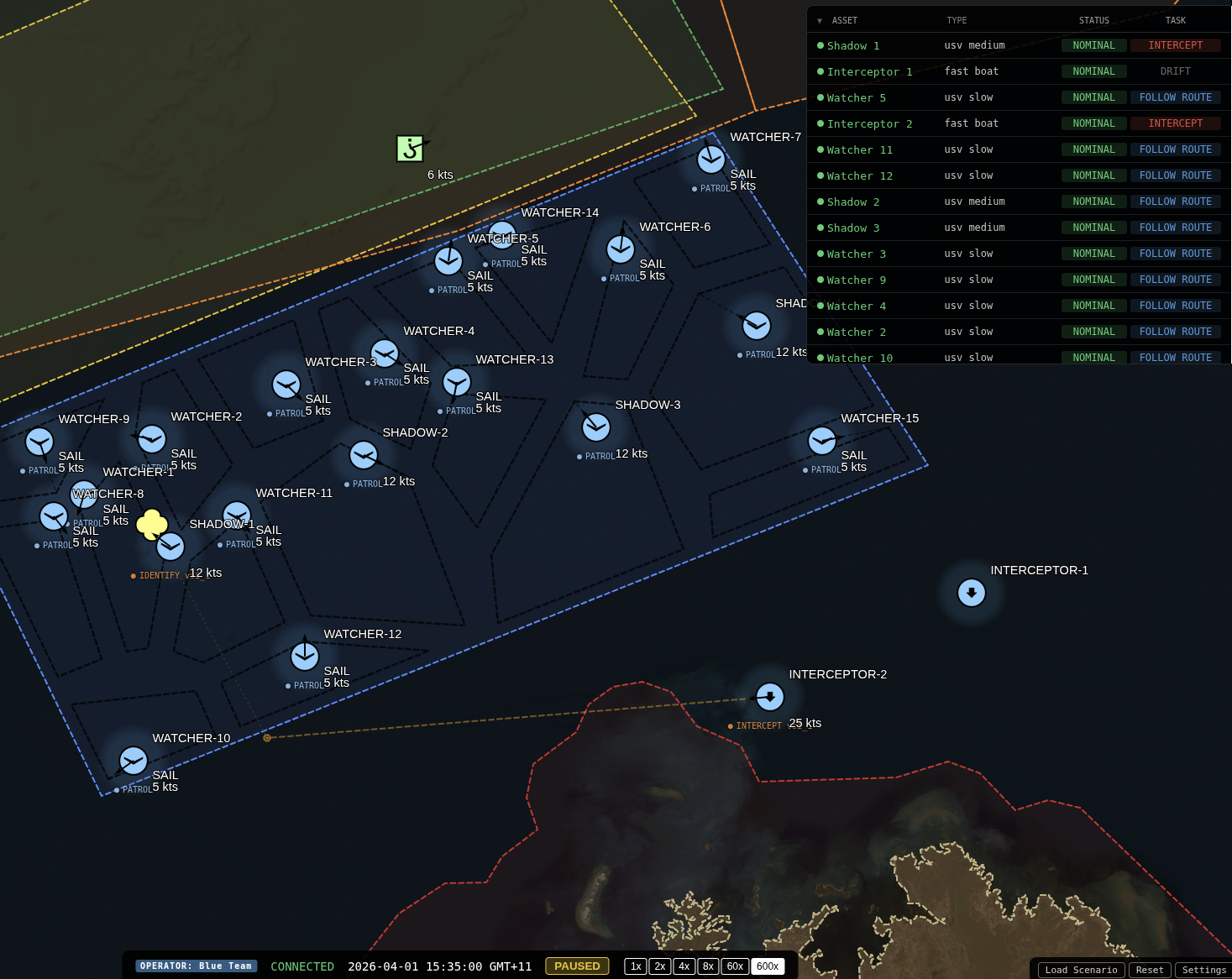Click the unknown contact's 6 kts speed label
This screenshot has width=1232, height=979.
point(440,175)
